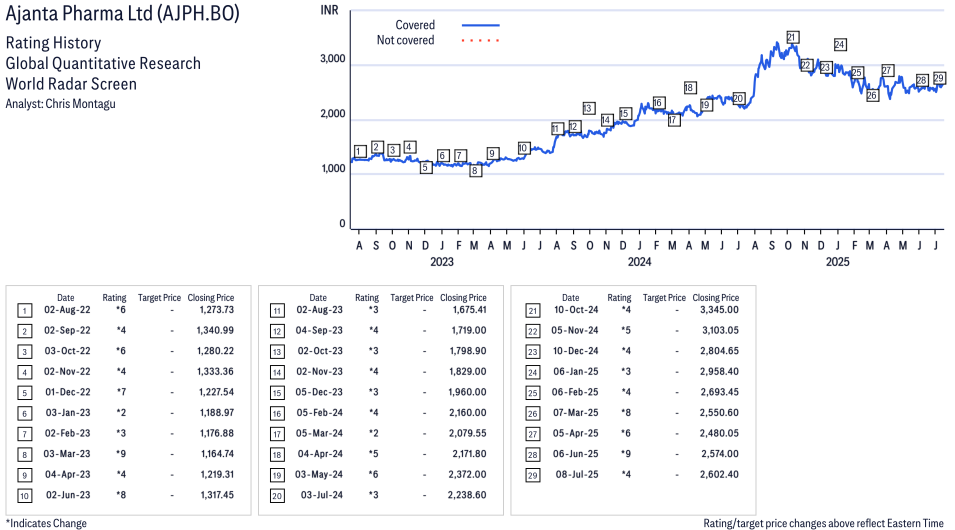
Task: Click rating *7 in the 01-Dec-22 row
Action: pos(121,392)
